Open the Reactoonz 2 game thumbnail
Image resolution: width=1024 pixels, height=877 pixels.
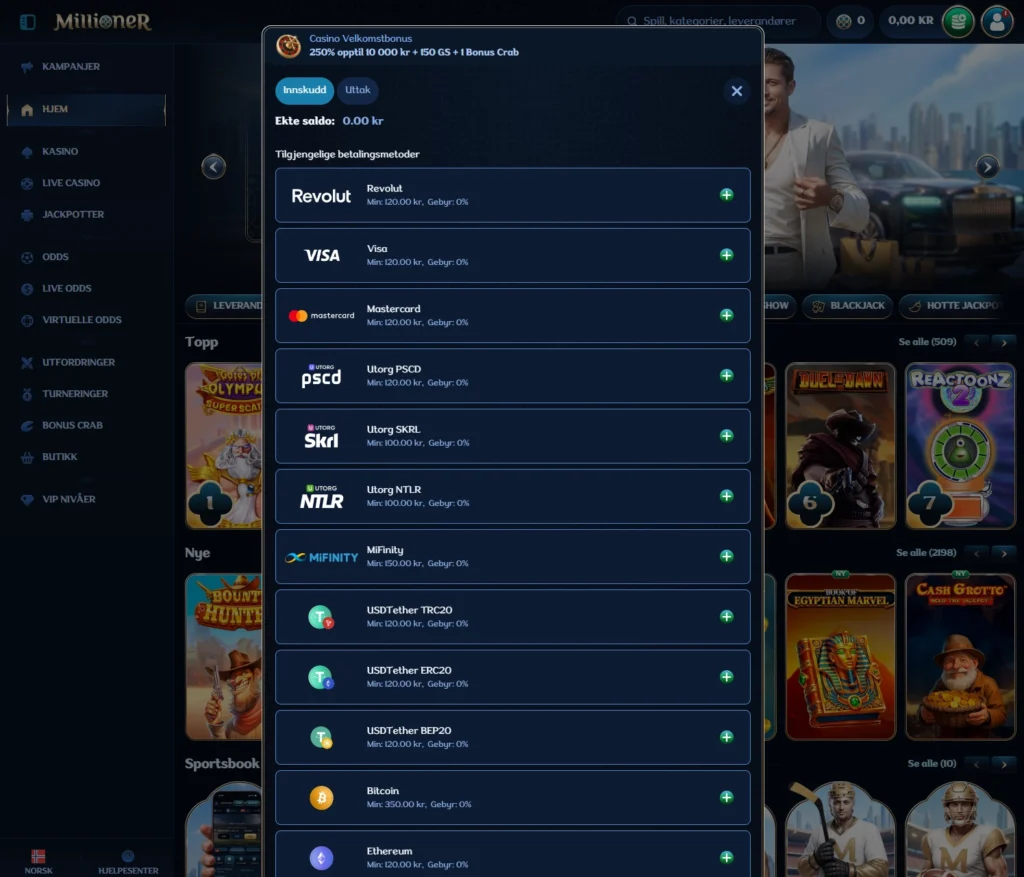tap(960, 445)
